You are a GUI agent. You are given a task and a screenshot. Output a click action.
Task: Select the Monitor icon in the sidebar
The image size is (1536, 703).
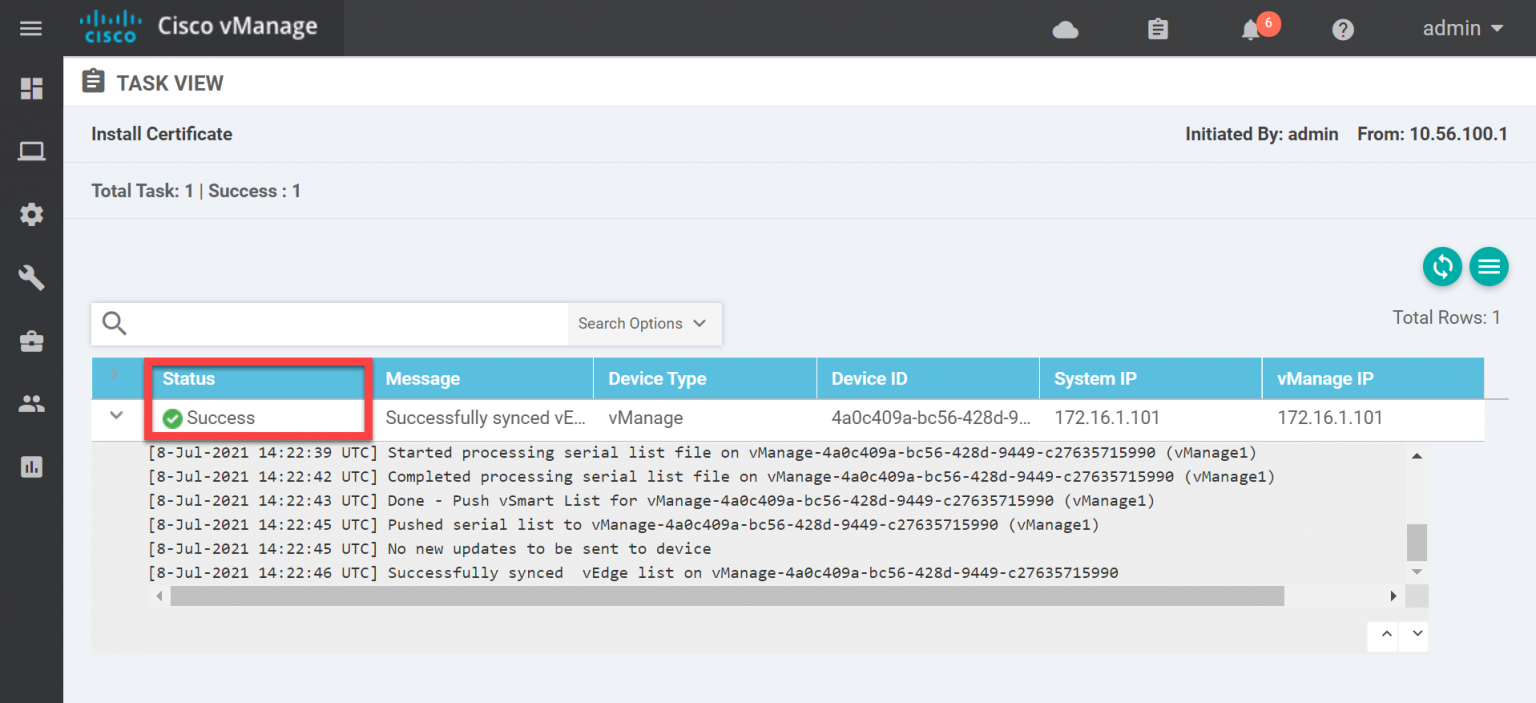(31, 151)
